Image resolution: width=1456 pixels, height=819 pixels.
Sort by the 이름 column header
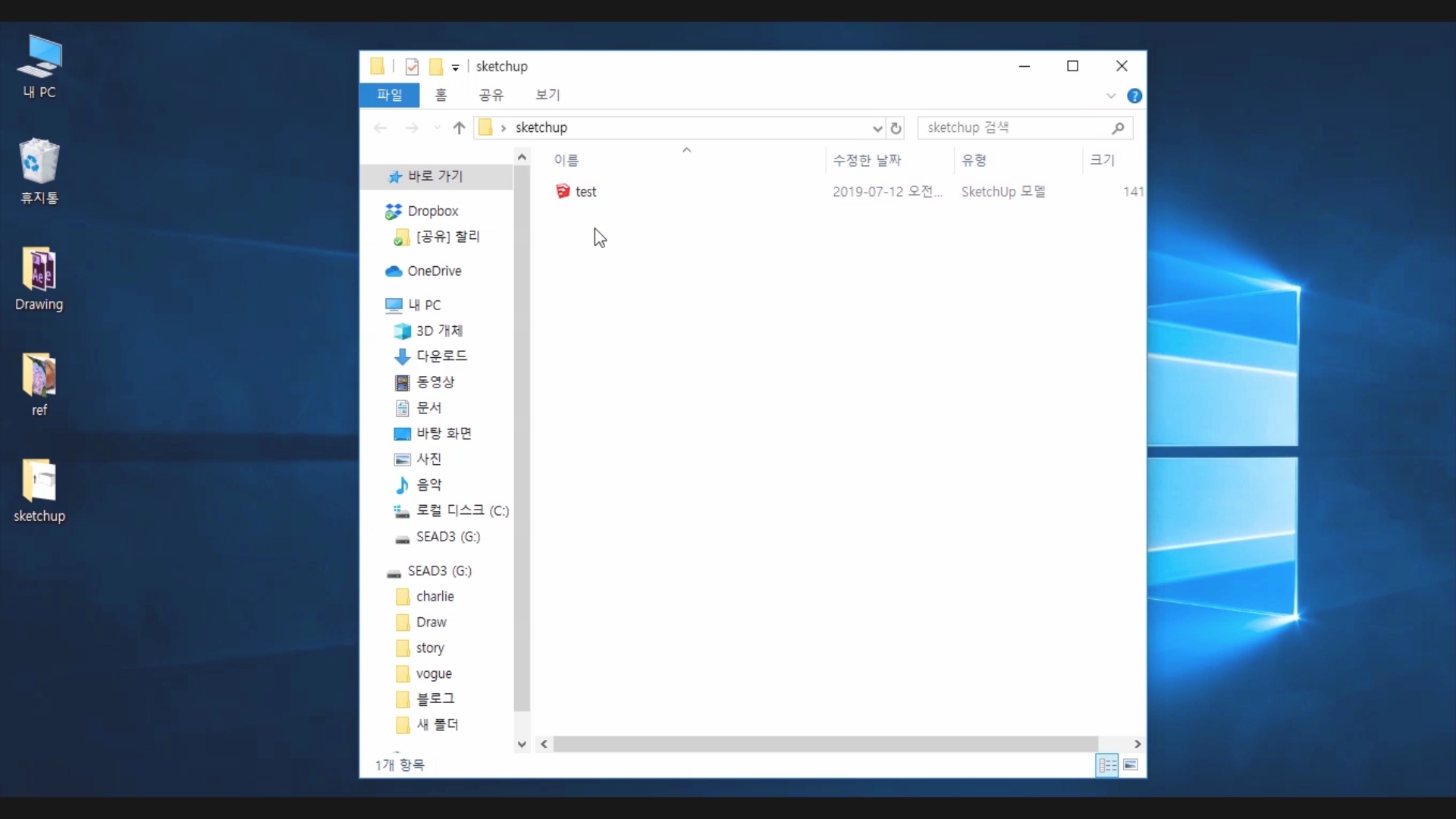(x=566, y=160)
